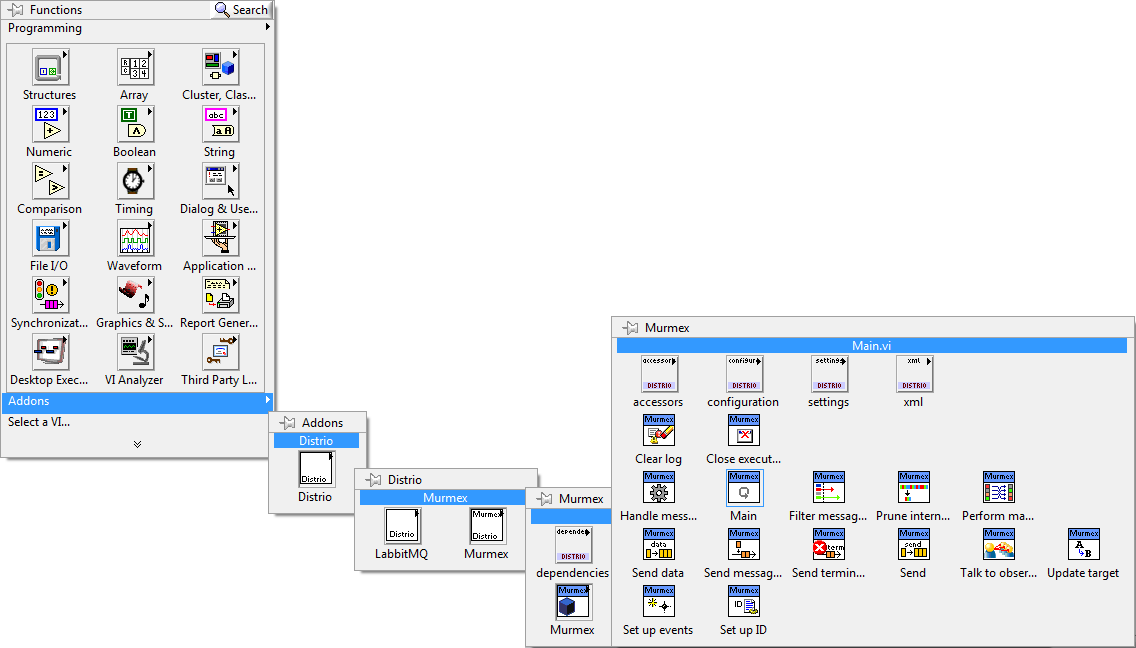Viewport: 1136px width, 648px height.
Task: Pin the small Murmex palette containing dependencies
Action: click(x=545, y=499)
